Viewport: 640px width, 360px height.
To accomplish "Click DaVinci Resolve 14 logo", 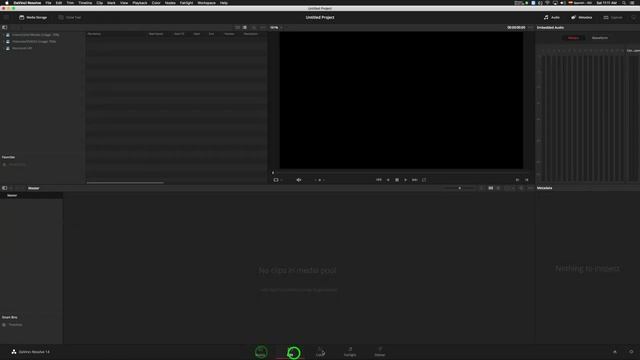I will tap(30, 352).
